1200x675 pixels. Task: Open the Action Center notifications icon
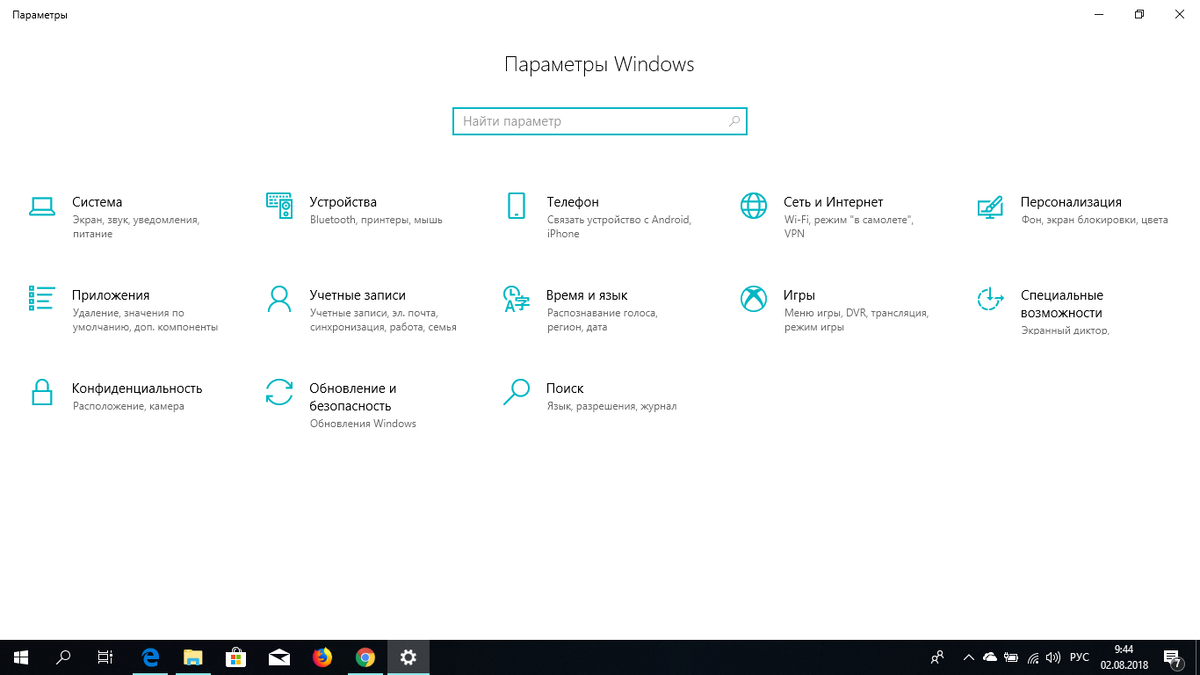point(1174,657)
